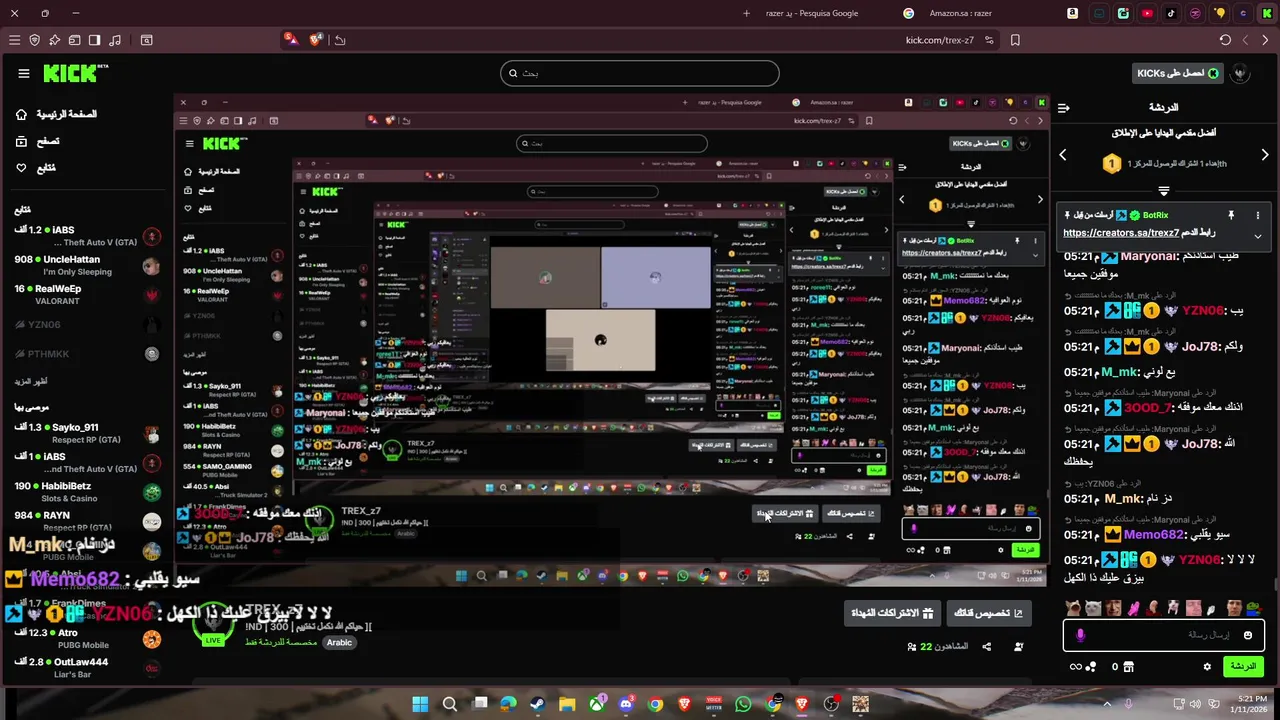The width and height of the screenshot is (1280, 720).
Task: Open browser music player icon
Action: (115, 40)
